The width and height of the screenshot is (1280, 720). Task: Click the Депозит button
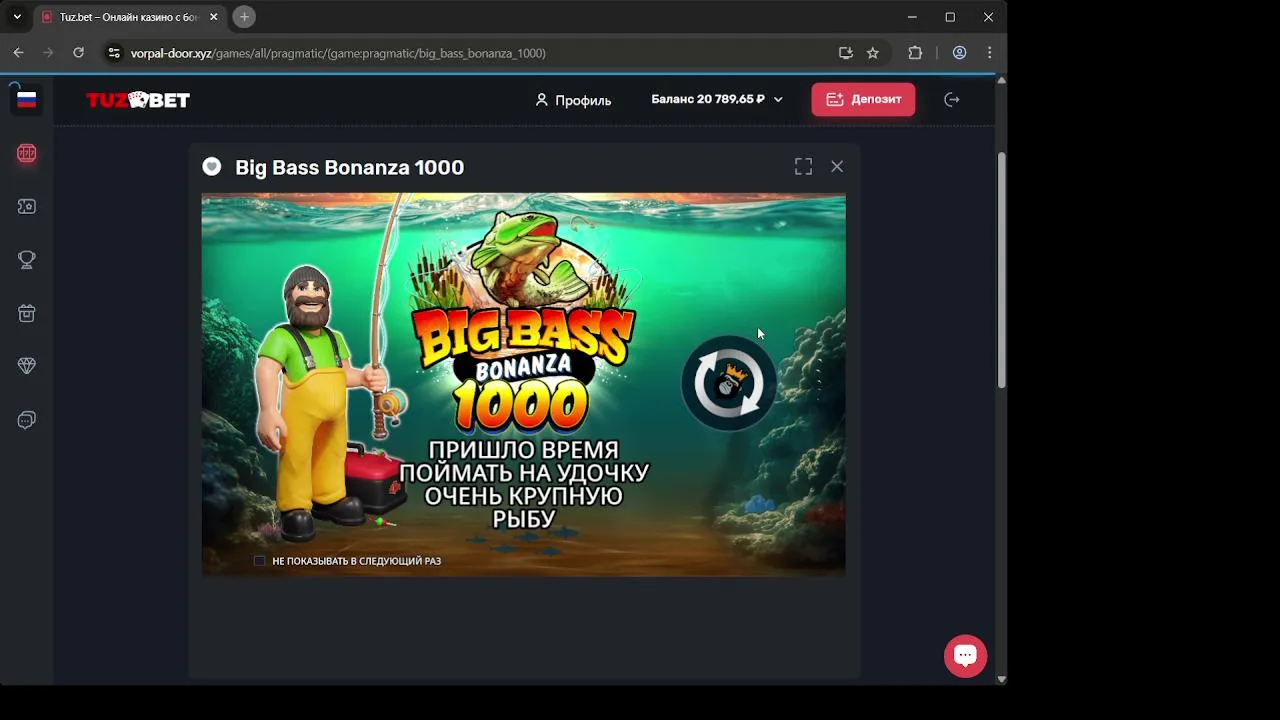(863, 99)
